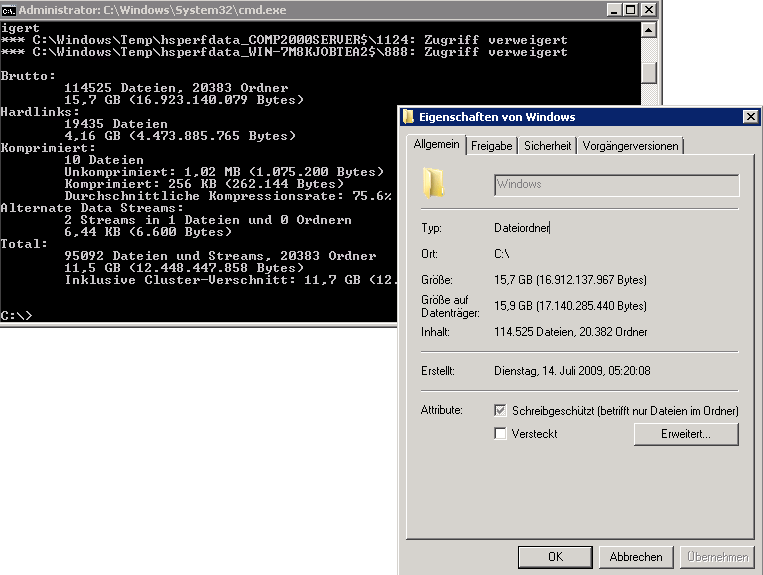This screenshot has width=763, height=575.
Task: Minimize the Administrator cmd.exe window
Action: pos(611,9)
